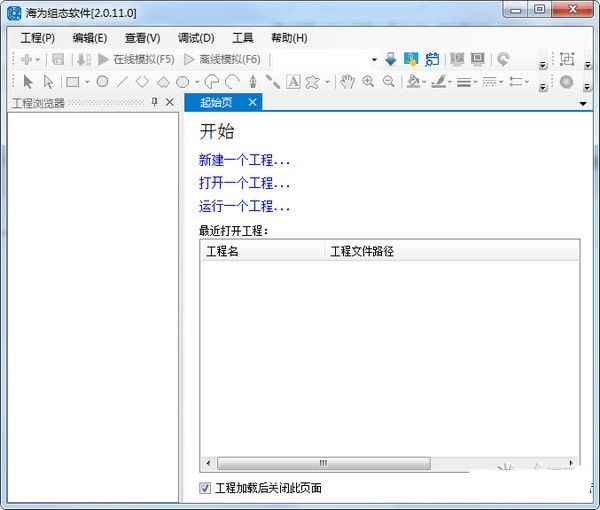Image resolution: width=600 pixels, height=510 pixels.
Task: Pin the project browser panel
Action: [x=155, y=102]
